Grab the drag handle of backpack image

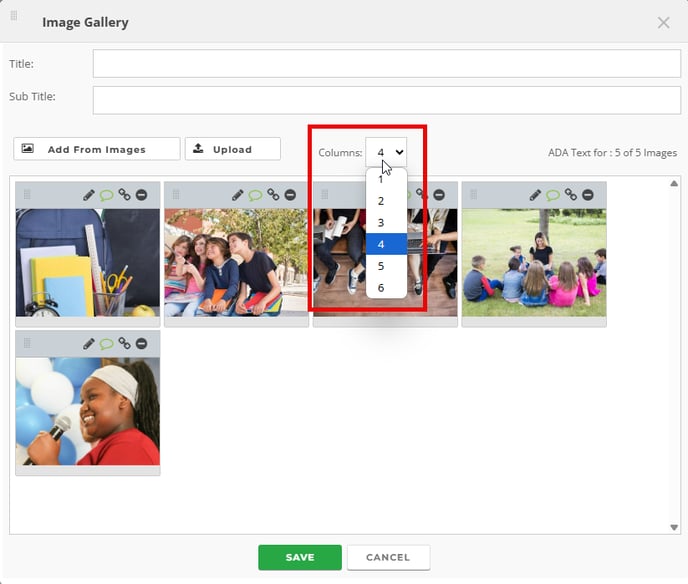point(27,194)
